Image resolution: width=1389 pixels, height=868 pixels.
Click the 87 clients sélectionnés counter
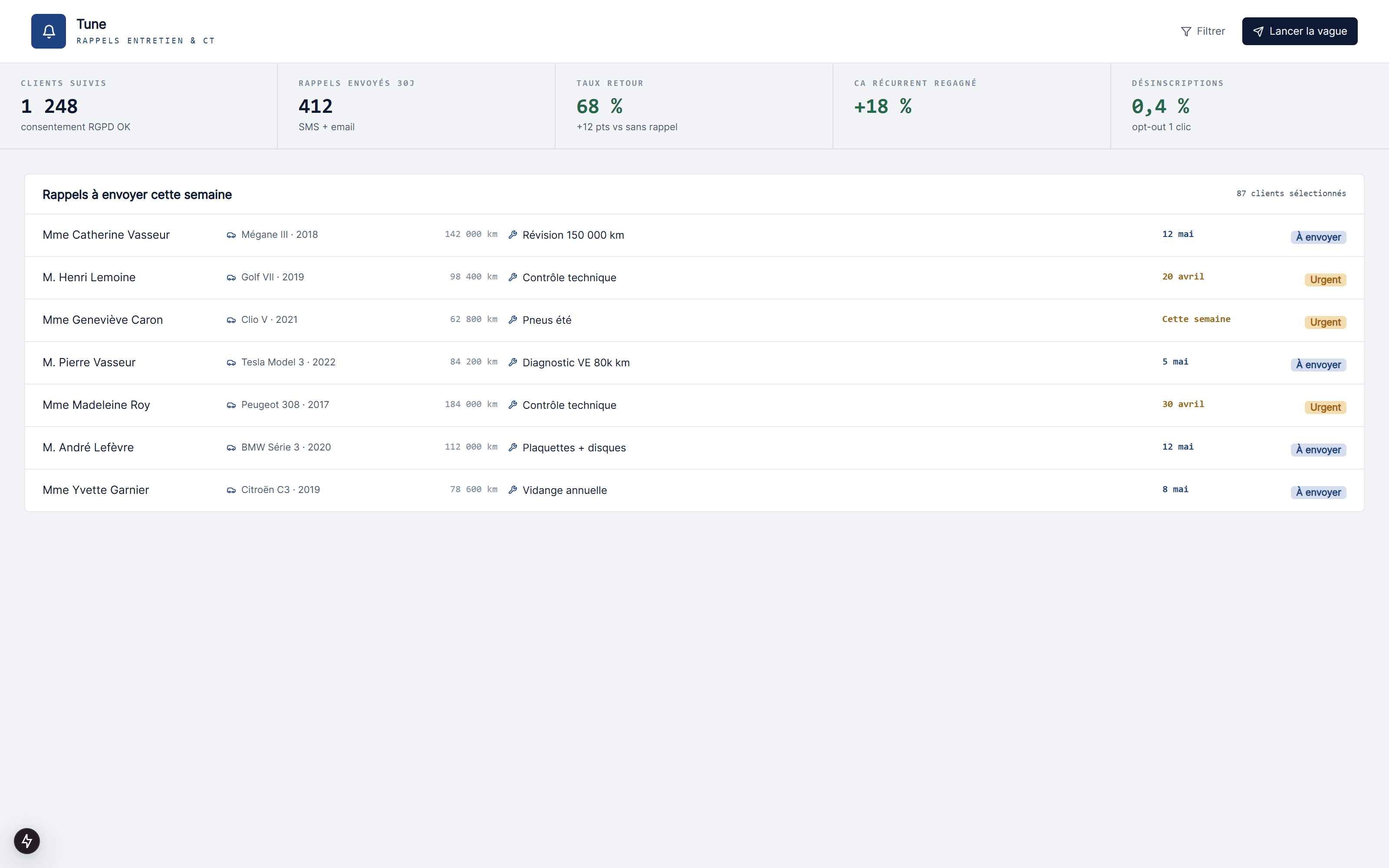point(1291,194)
